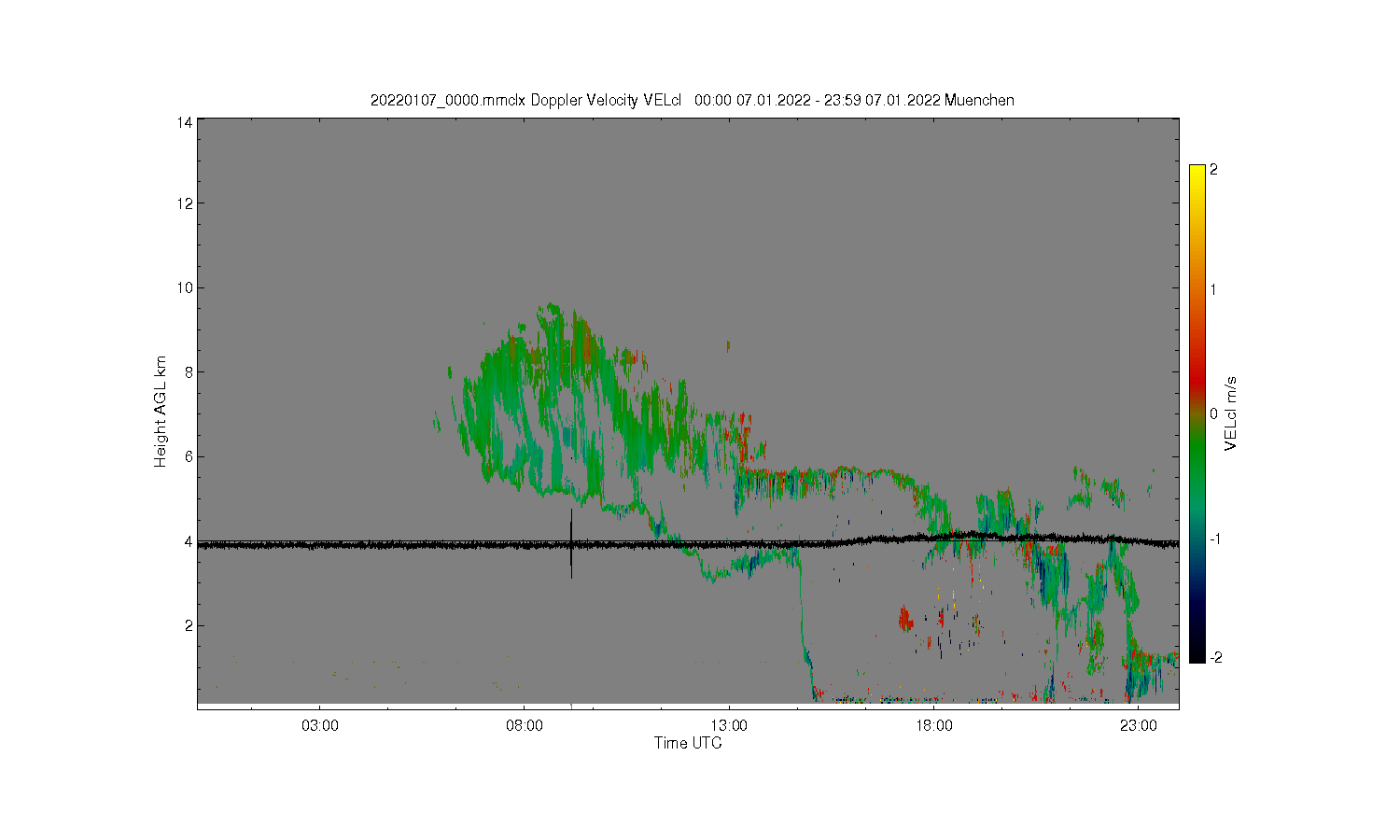This screenshot has width=1400, height=840.
Task: Click the plot title text
Action: (x=692, y=100)
